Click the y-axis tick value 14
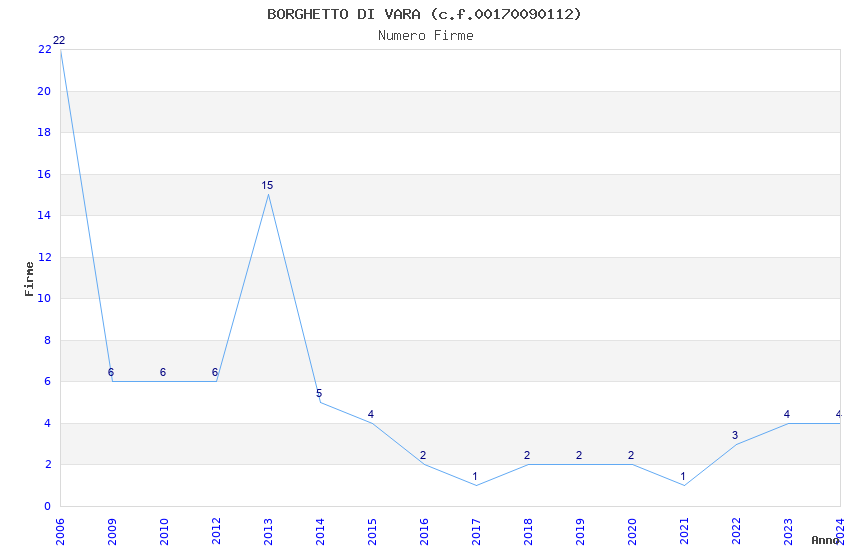 44,216
